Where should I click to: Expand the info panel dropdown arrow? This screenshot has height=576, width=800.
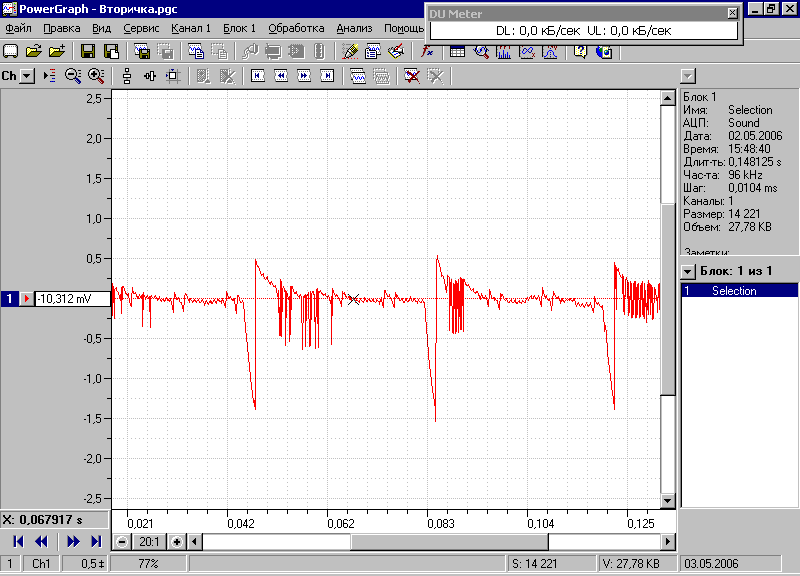(x=688, y=76)
